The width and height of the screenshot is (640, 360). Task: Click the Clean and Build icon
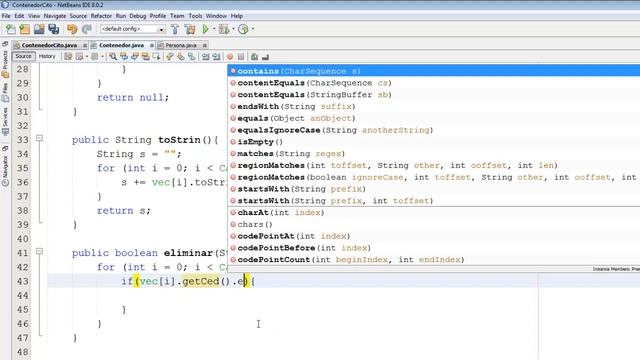point(190,29)
